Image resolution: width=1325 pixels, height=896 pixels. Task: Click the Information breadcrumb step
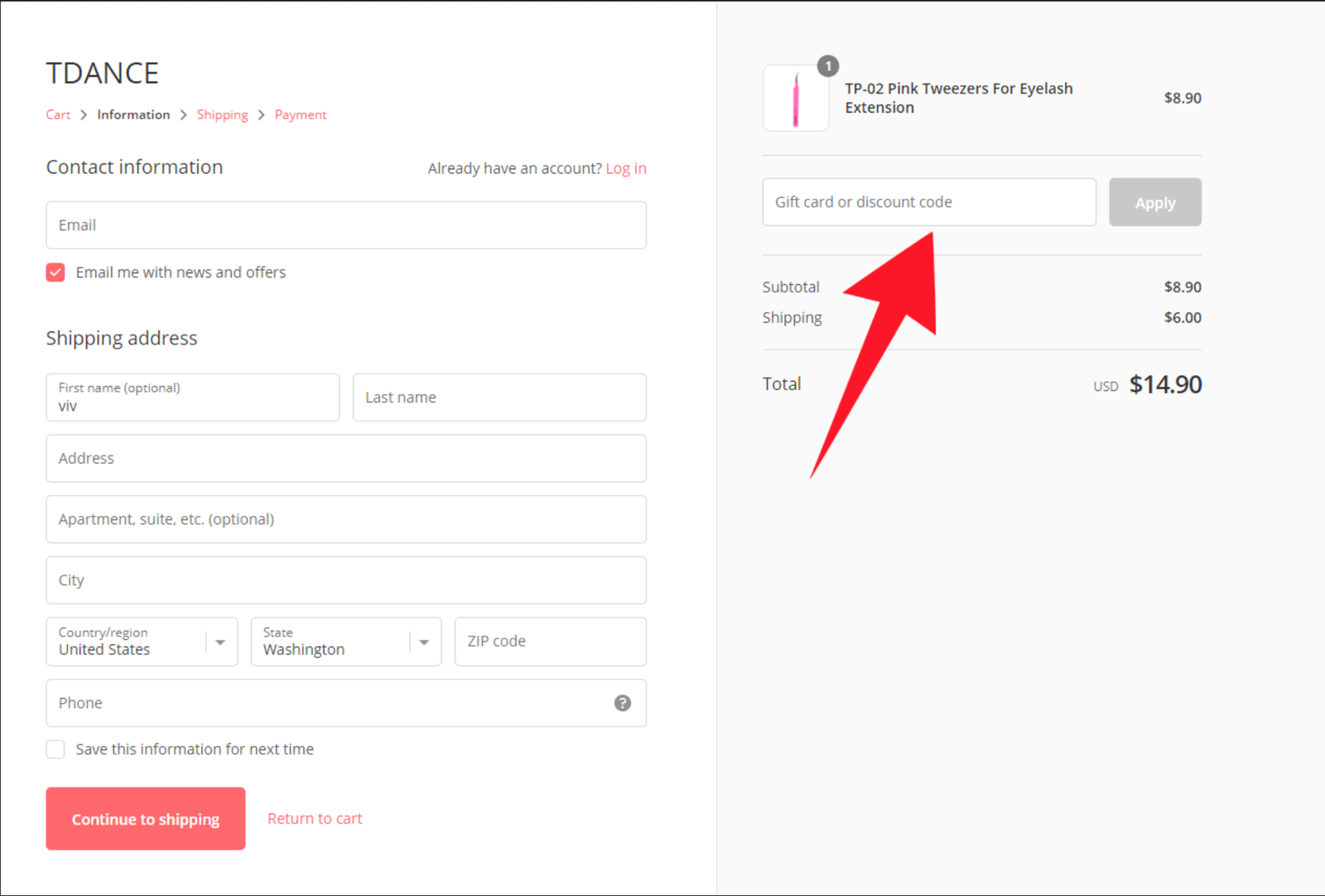pos(133,115)
